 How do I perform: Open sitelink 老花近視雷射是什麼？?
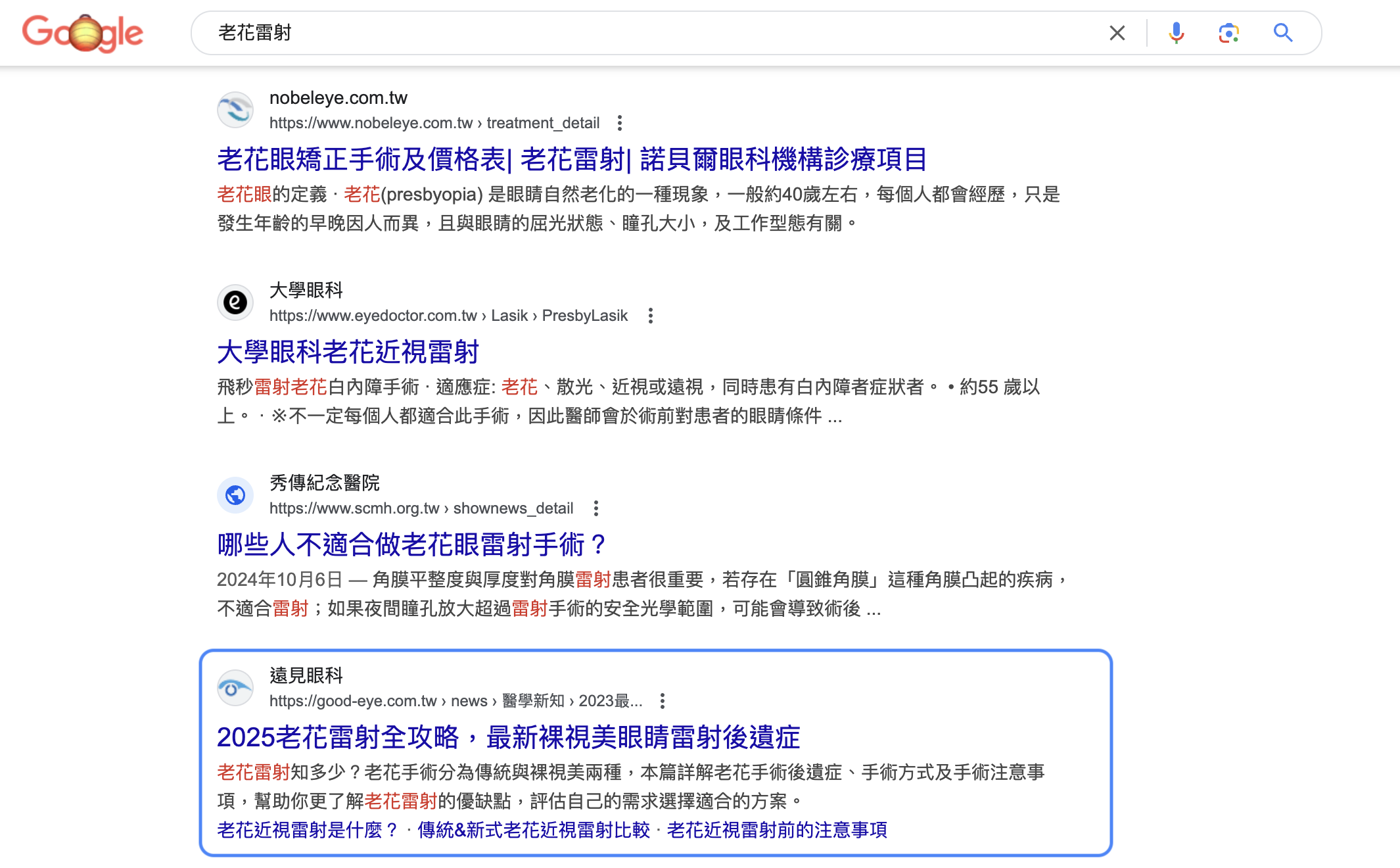click(308, 830)
